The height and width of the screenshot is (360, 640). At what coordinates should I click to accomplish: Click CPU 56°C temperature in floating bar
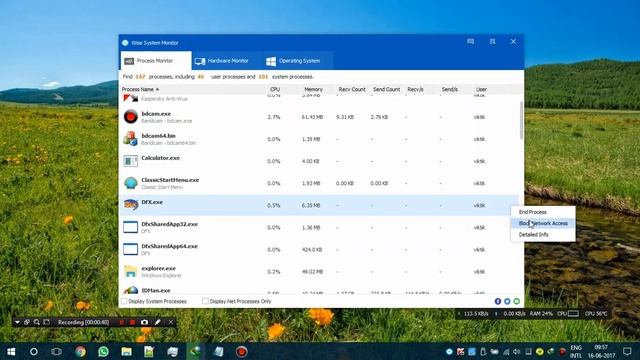(596, 314)
